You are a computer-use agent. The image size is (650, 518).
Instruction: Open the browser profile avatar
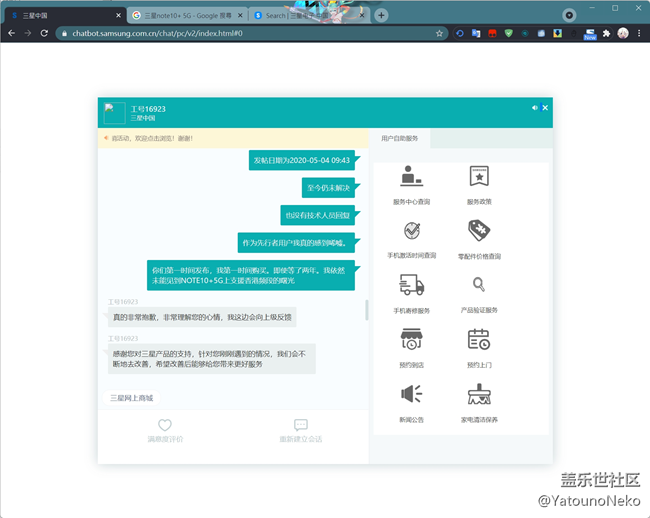pyautogui.click(x=623, y=33)
